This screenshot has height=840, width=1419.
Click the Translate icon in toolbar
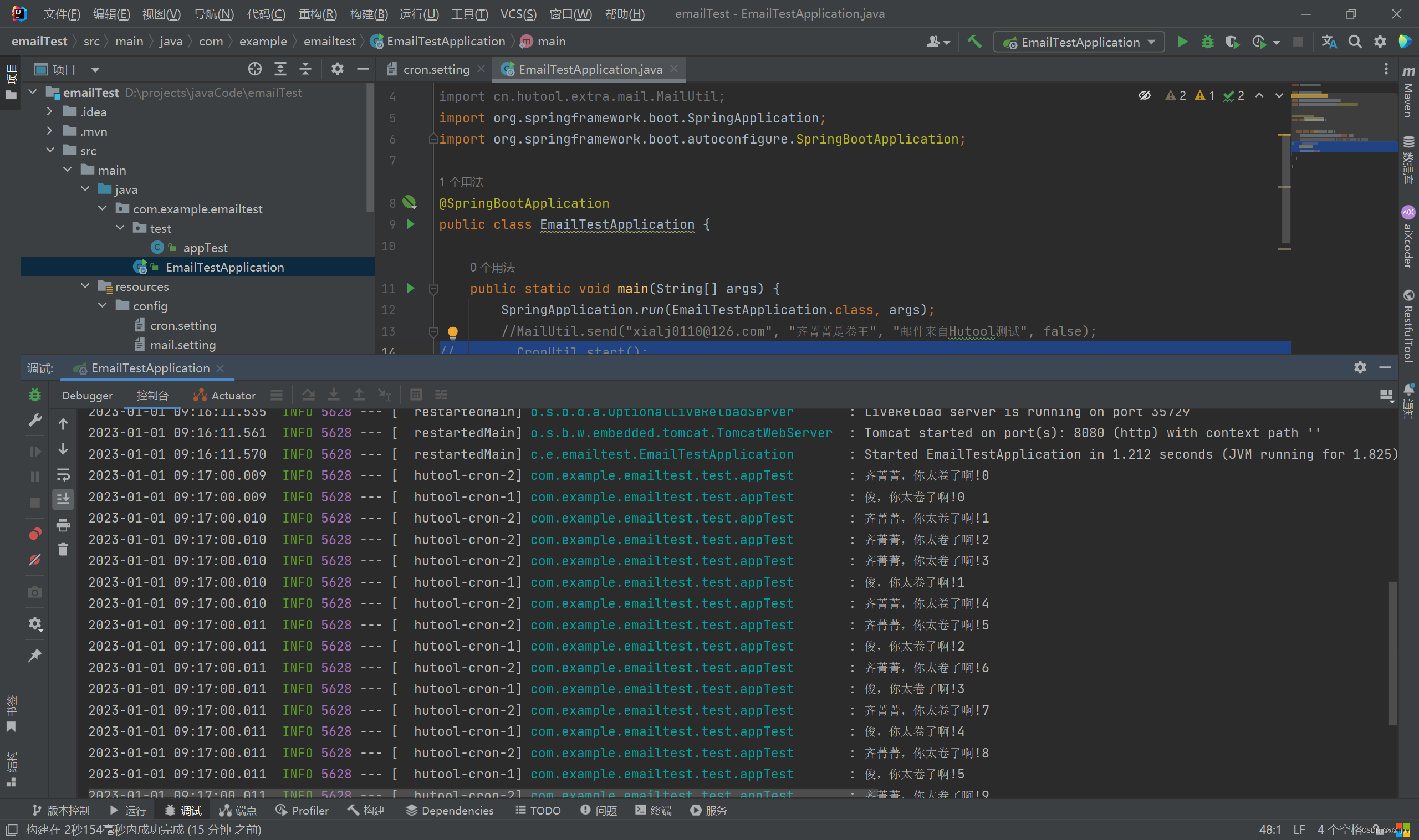[1329, 42]
